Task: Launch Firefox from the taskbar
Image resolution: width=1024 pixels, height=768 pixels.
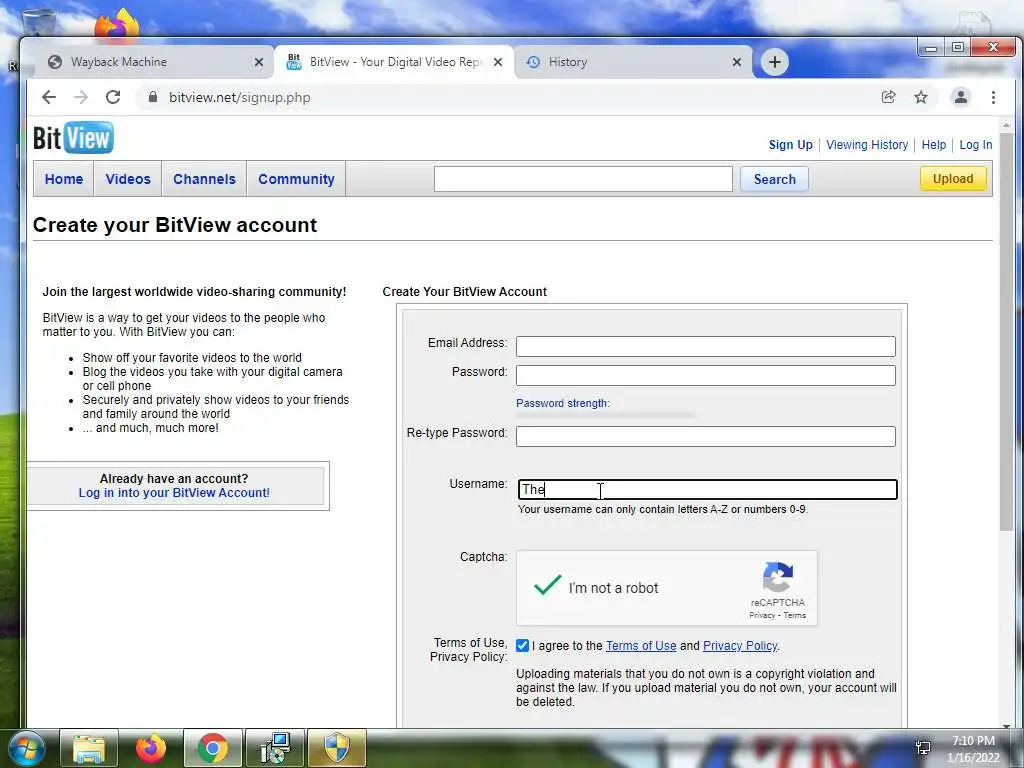Action: coord(151,748)
